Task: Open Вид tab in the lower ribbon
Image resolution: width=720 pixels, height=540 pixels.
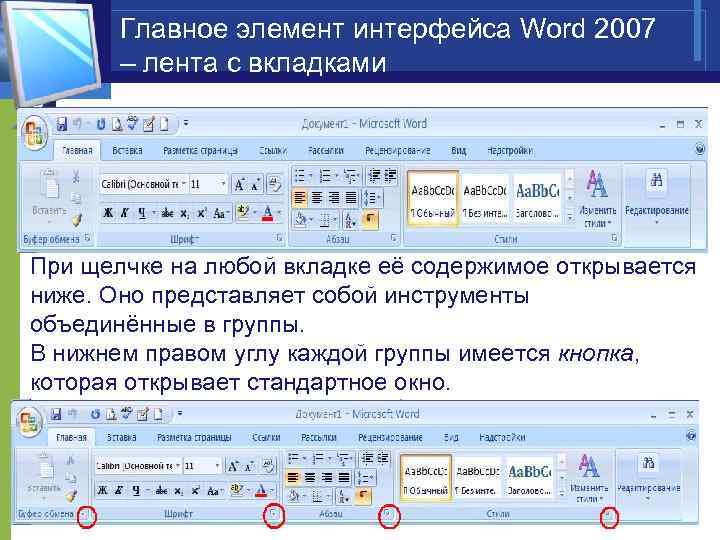Action: [x=451, y=438]
